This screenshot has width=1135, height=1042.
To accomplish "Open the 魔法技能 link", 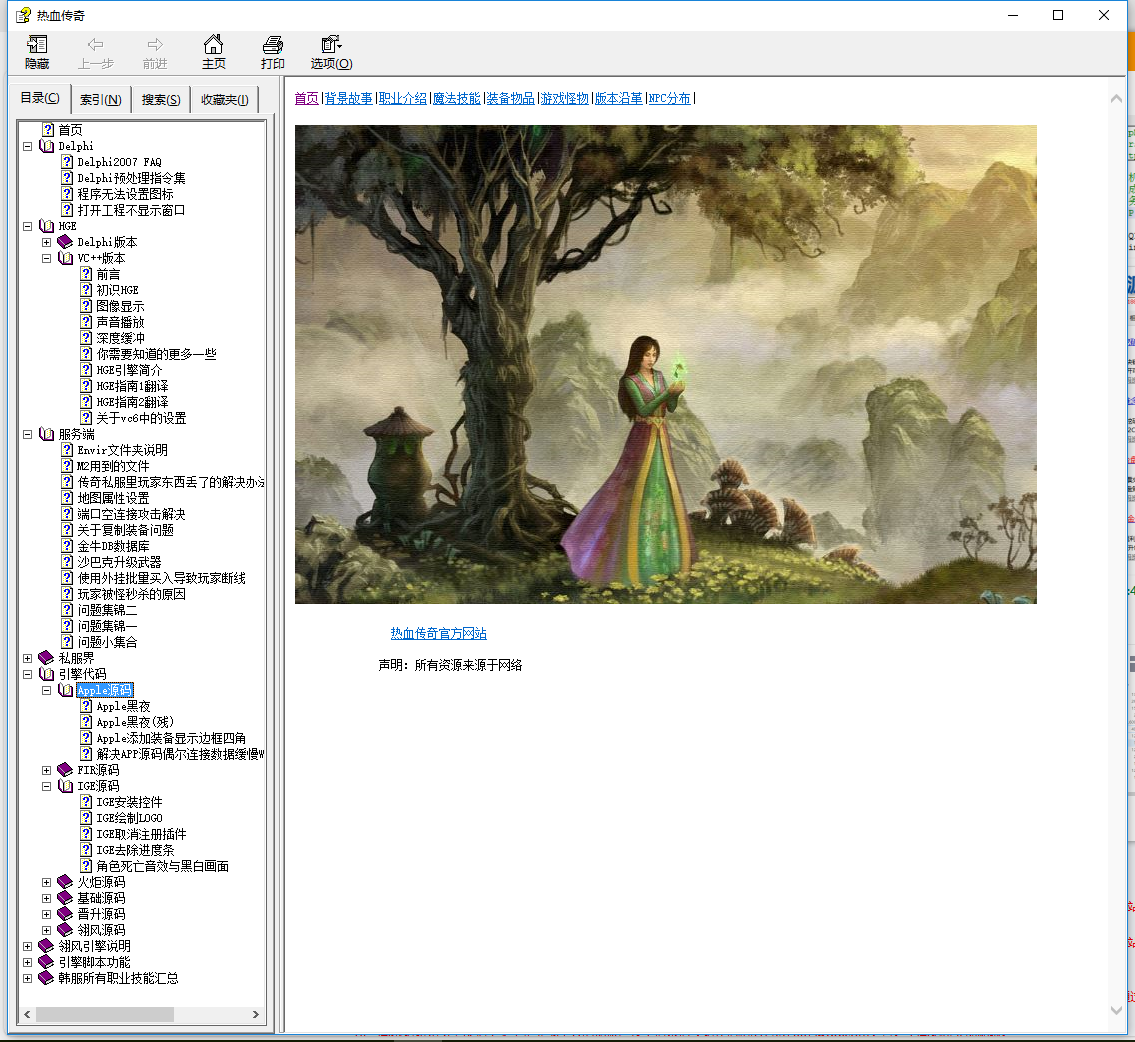I will [x=456, y=98].
